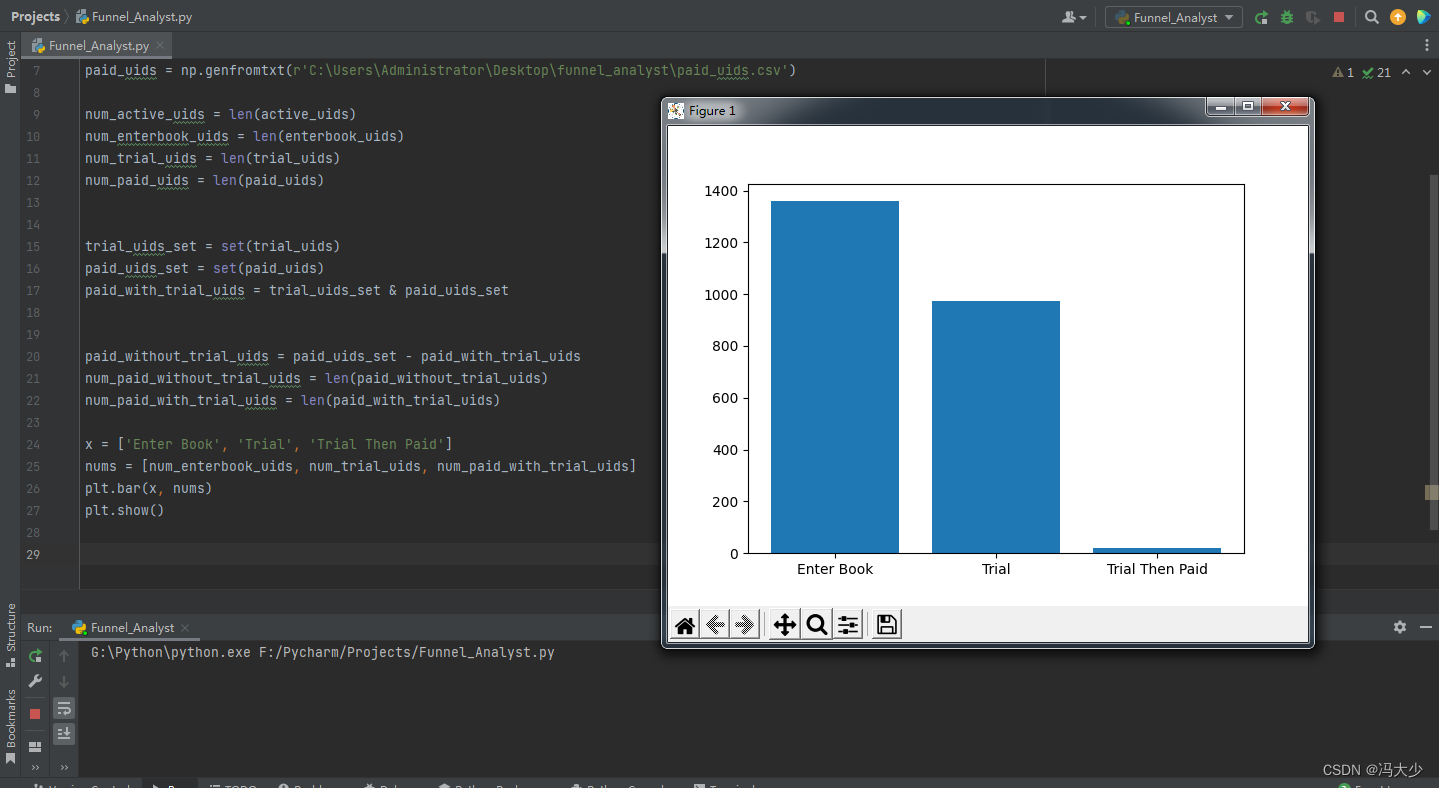
Task: Open the Run panel settings gear
Action: pos(1400,627)
